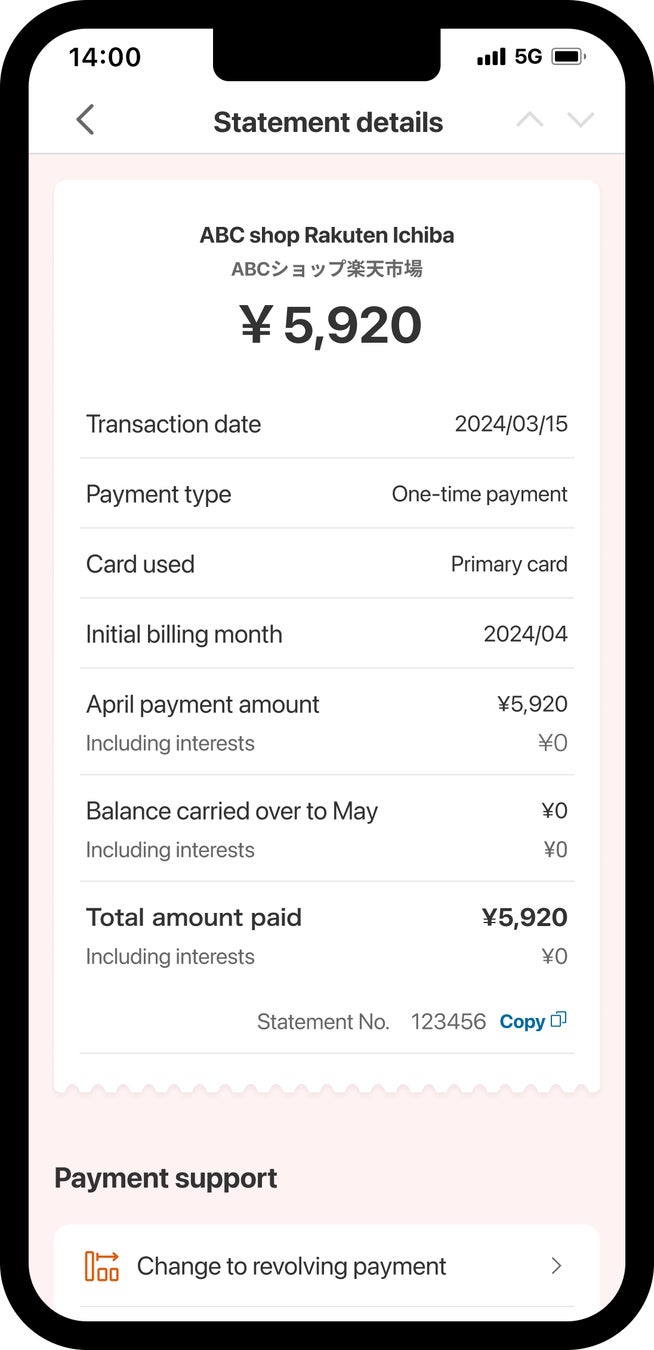654x1350 pixels.
Task: Tap the Total amount paid row
Action: (x=327, y=918)
